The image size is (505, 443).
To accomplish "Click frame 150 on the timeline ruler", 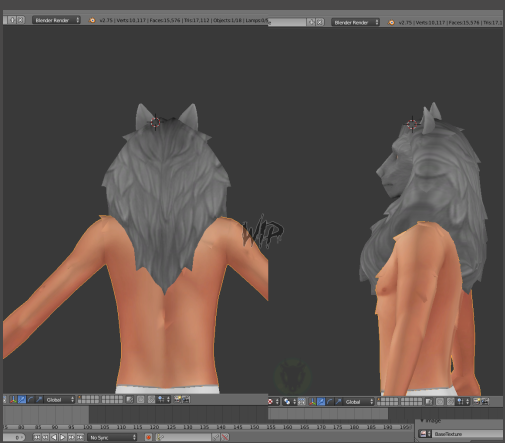I will click(x=254, y=427).
